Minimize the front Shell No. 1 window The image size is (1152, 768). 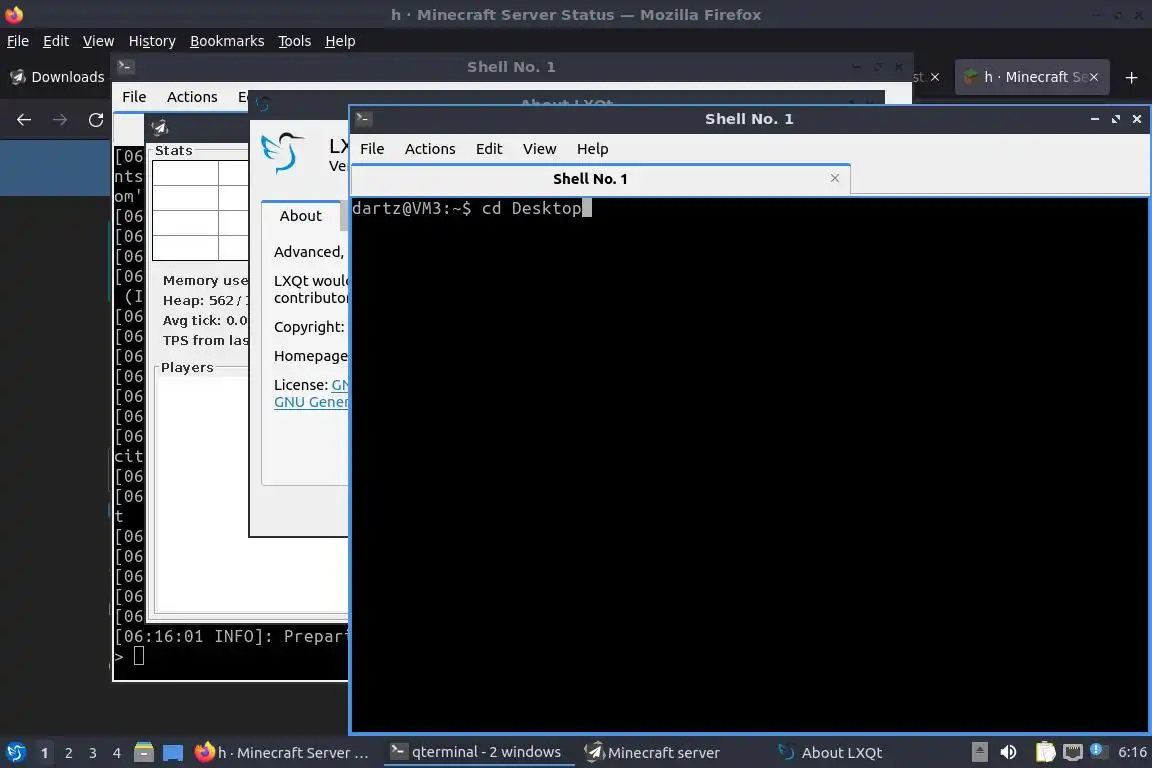1095,118
